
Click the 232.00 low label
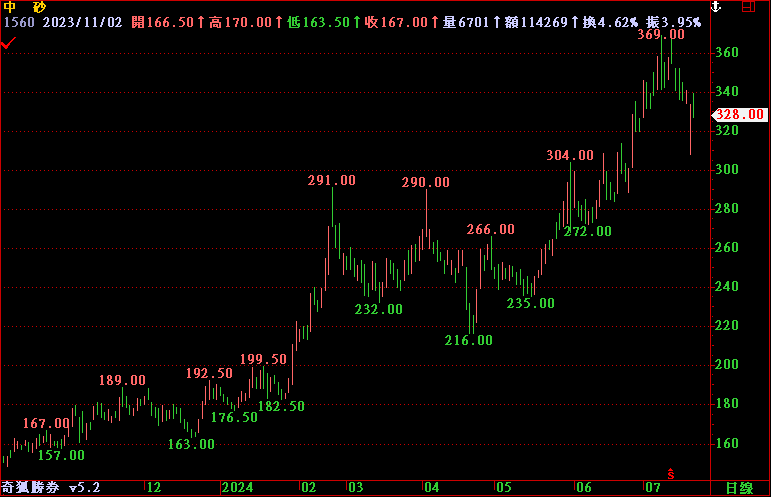[x=379, y=309]
